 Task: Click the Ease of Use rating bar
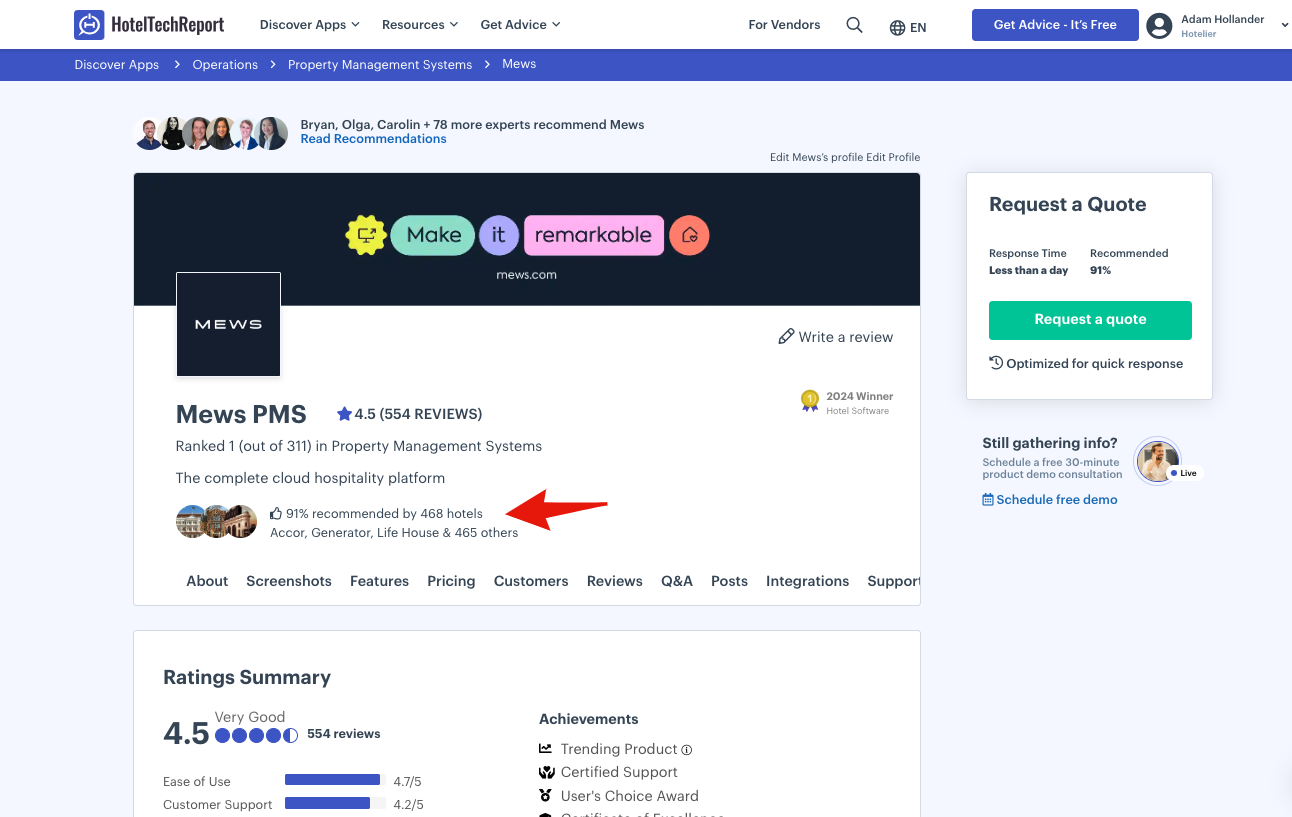(335, 780)
